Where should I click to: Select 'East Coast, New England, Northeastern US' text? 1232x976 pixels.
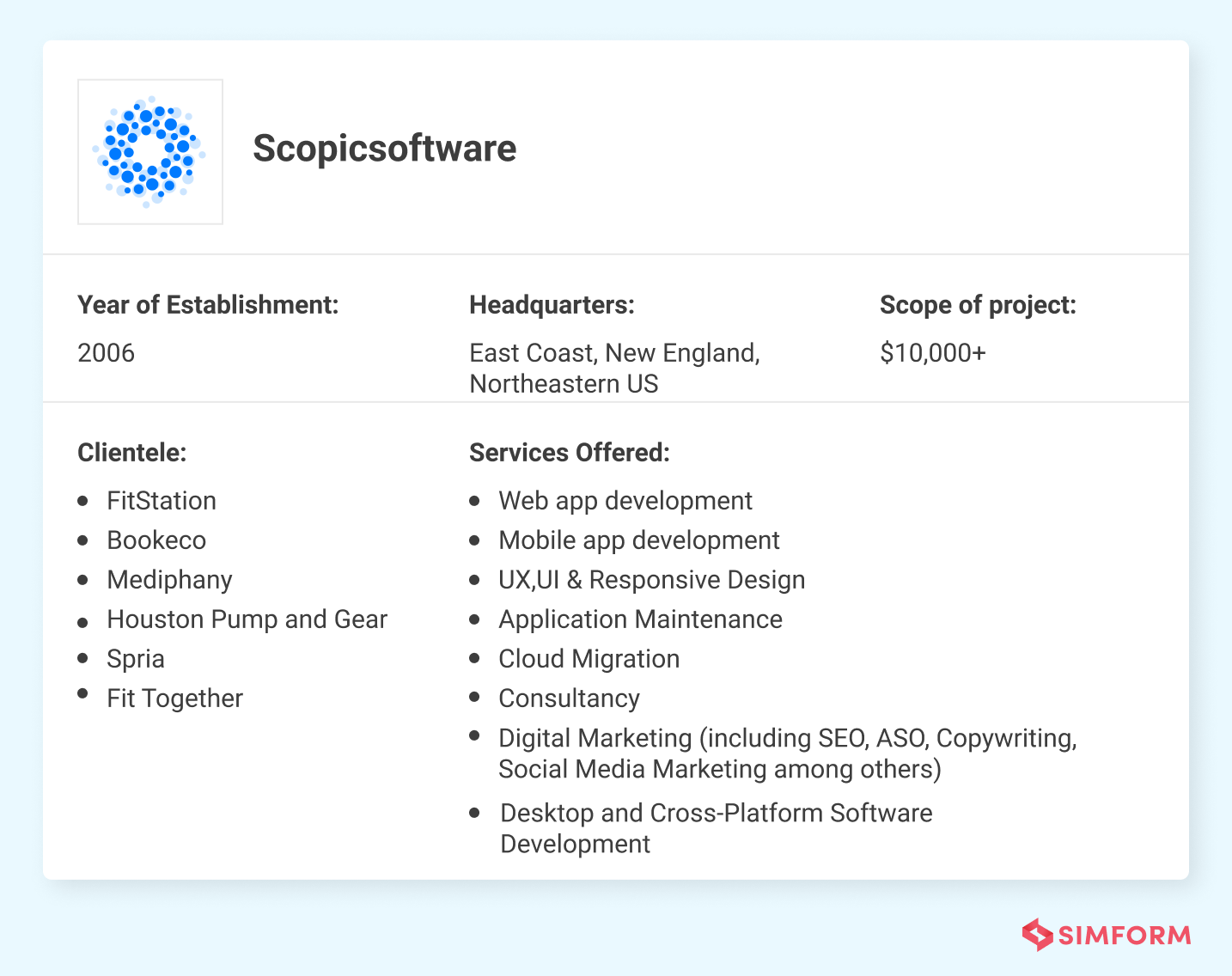click(614, 369)
